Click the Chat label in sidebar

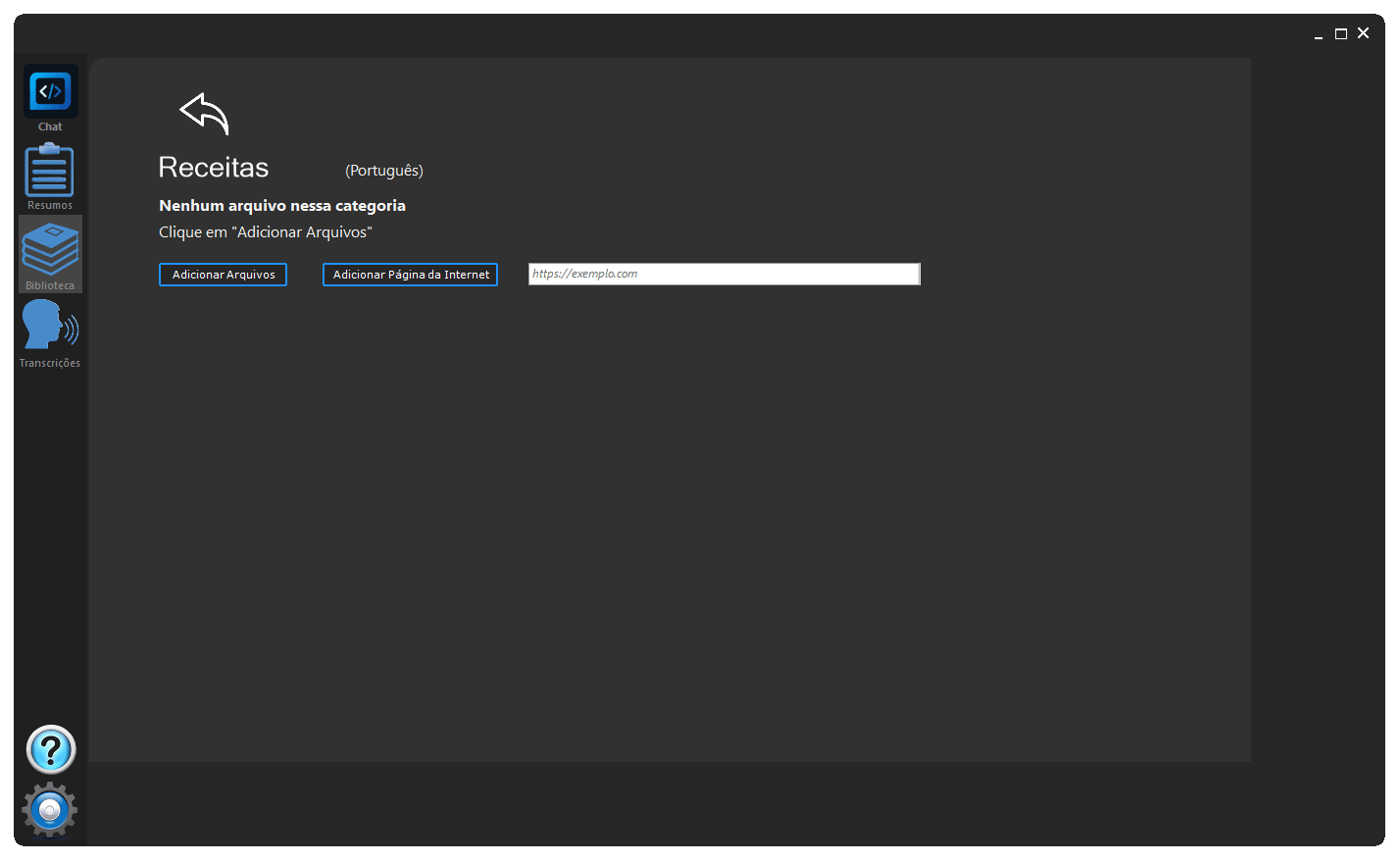coord(50,127)
